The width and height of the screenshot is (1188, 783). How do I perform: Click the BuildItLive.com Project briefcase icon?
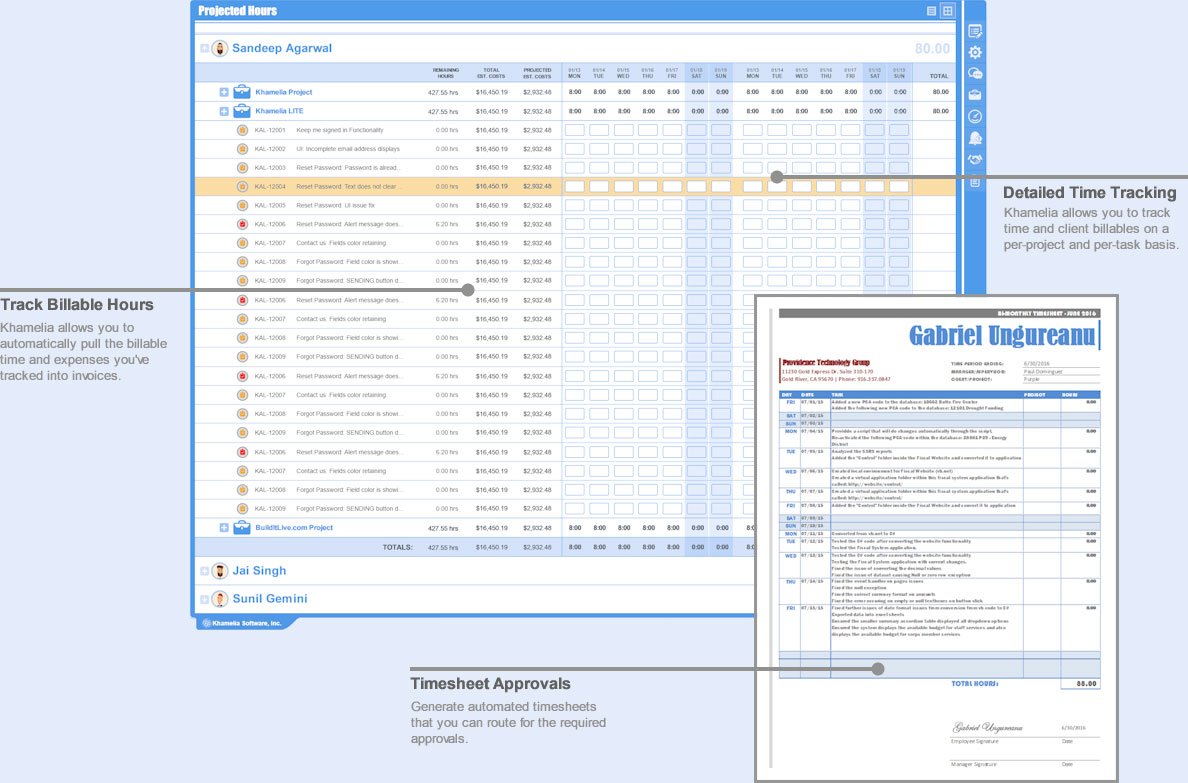pos(242,528)
